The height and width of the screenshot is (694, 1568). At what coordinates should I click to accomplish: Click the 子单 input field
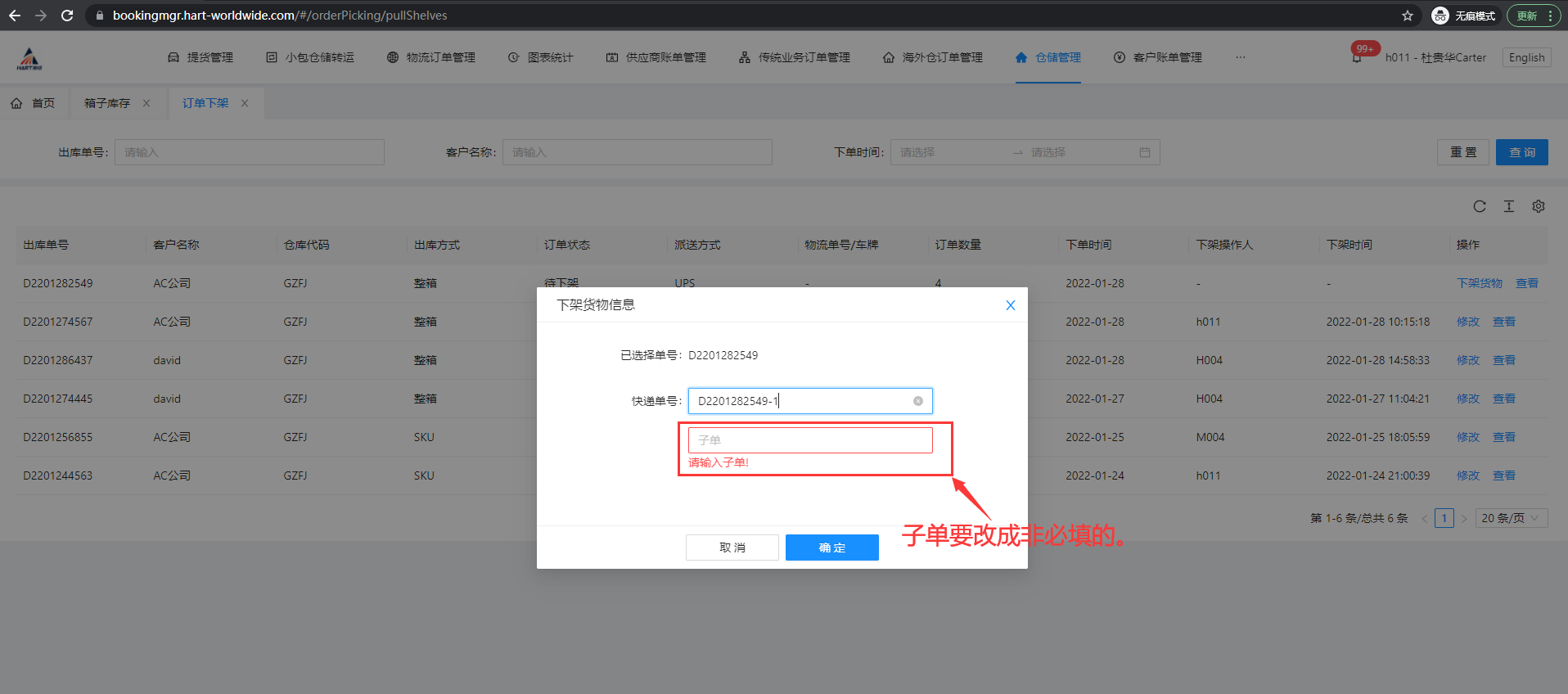(809, 440)
